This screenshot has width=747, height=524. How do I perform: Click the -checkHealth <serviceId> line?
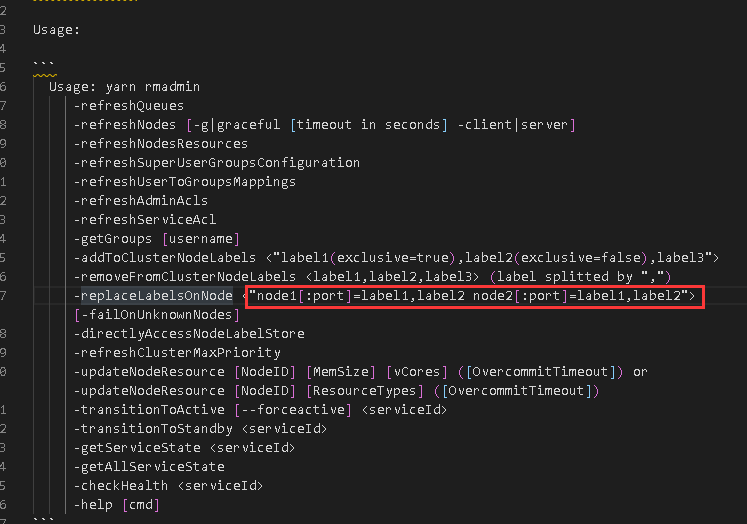[x=168, y=486]
